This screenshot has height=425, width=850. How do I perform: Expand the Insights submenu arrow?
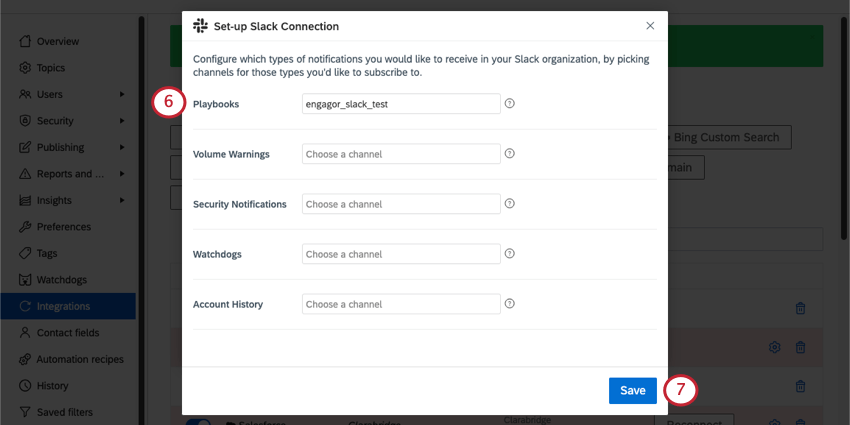click(x=122, y=201)
